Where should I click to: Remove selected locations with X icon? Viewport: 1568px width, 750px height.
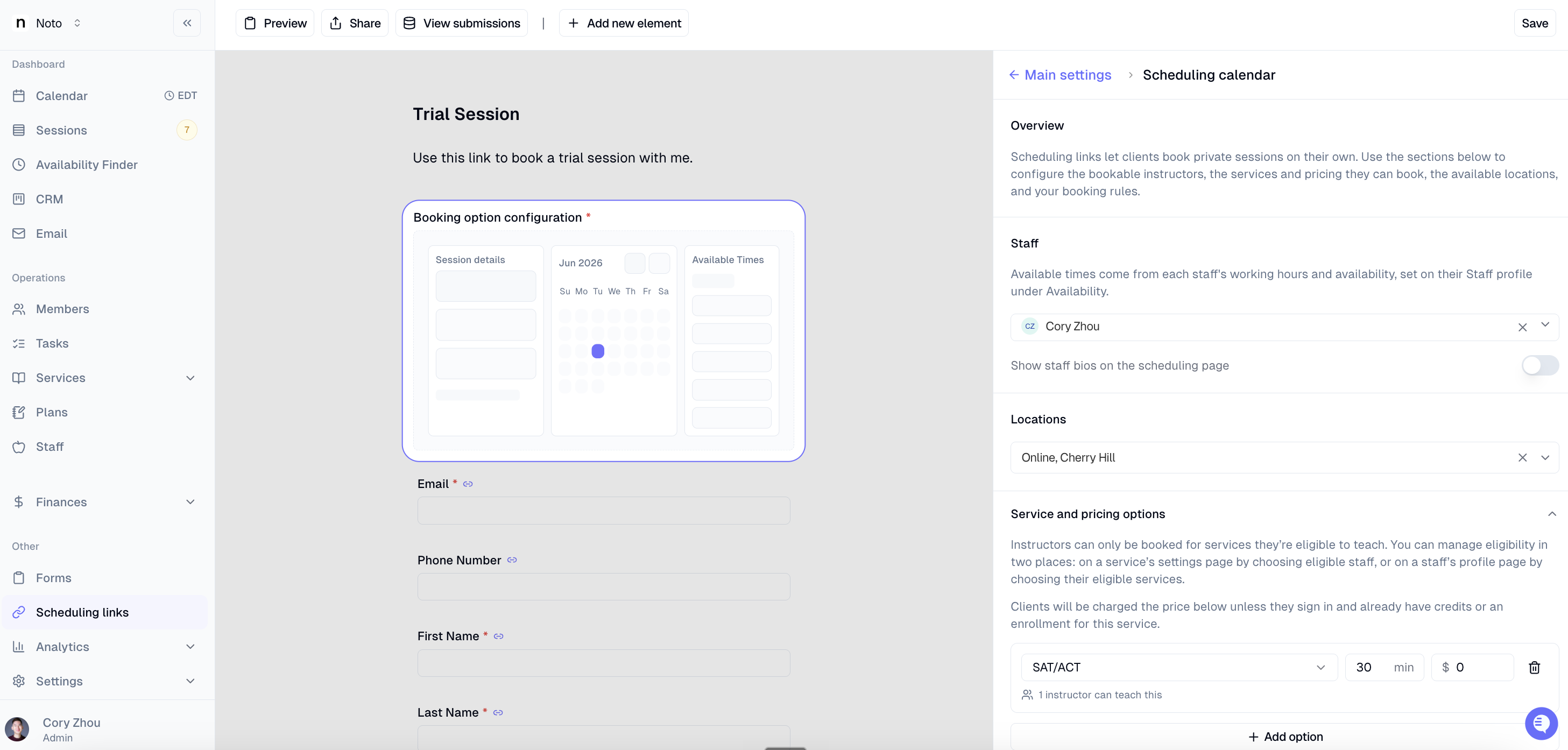pyautogui.click(x=1522, y=457)
